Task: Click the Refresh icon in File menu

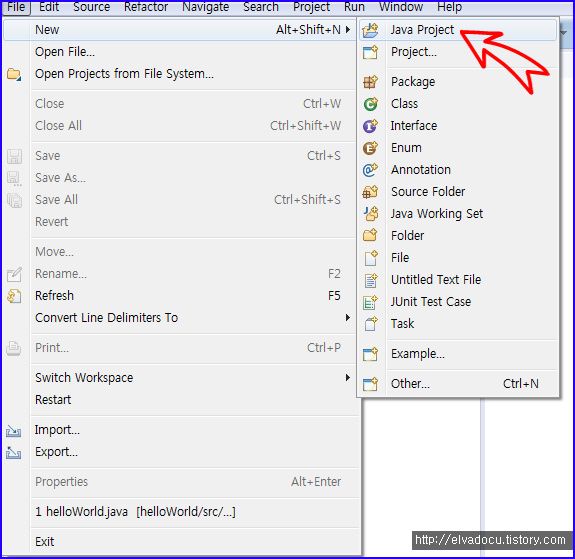Action: coord(14,296)
